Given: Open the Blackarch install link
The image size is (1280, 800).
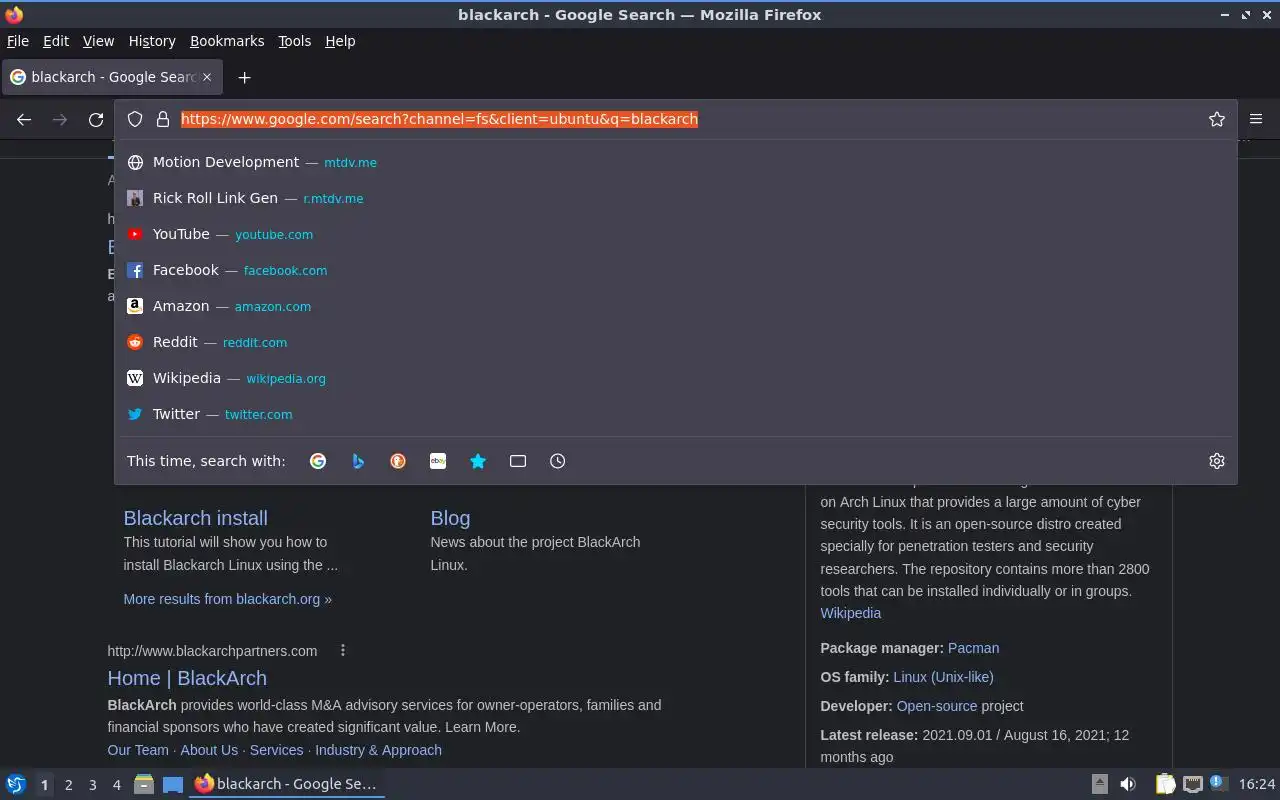Looking at the screenshot, I should point(195,518).
